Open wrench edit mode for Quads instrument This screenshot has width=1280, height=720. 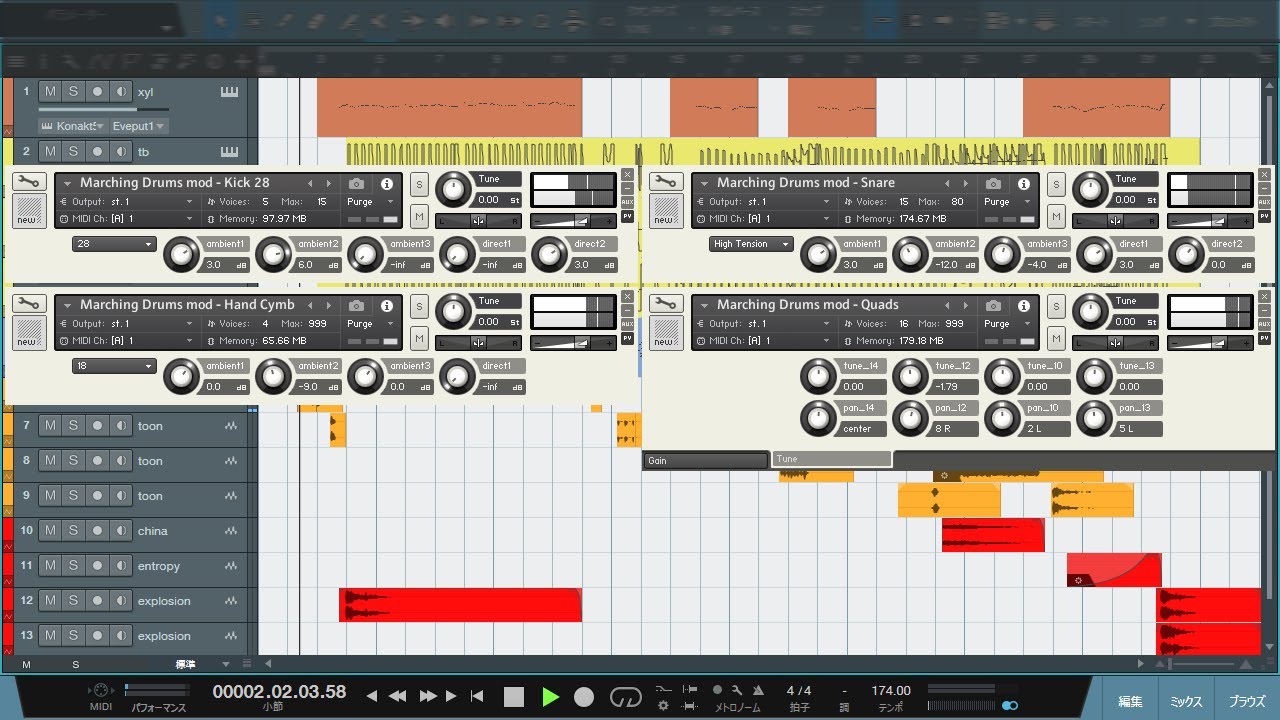(667, 304)
